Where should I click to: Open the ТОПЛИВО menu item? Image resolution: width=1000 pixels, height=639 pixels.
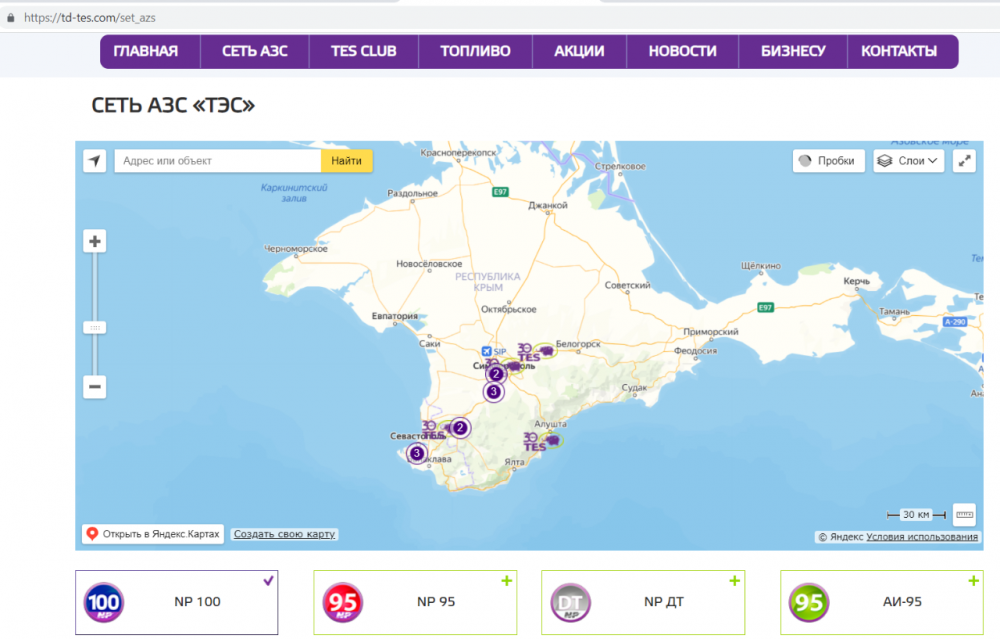pos(475,52)
